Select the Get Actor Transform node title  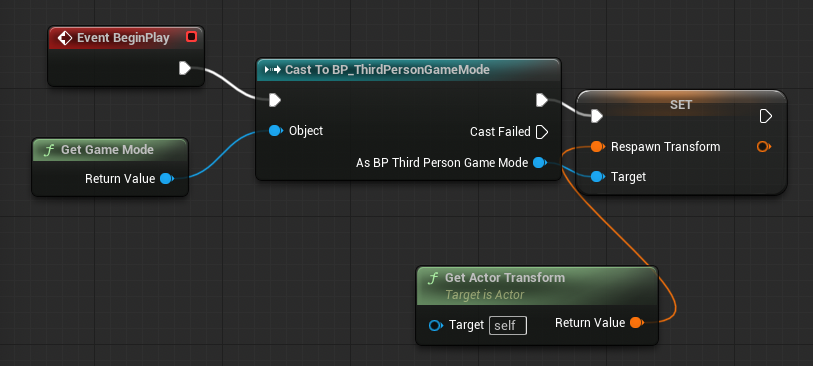point(504,278)
